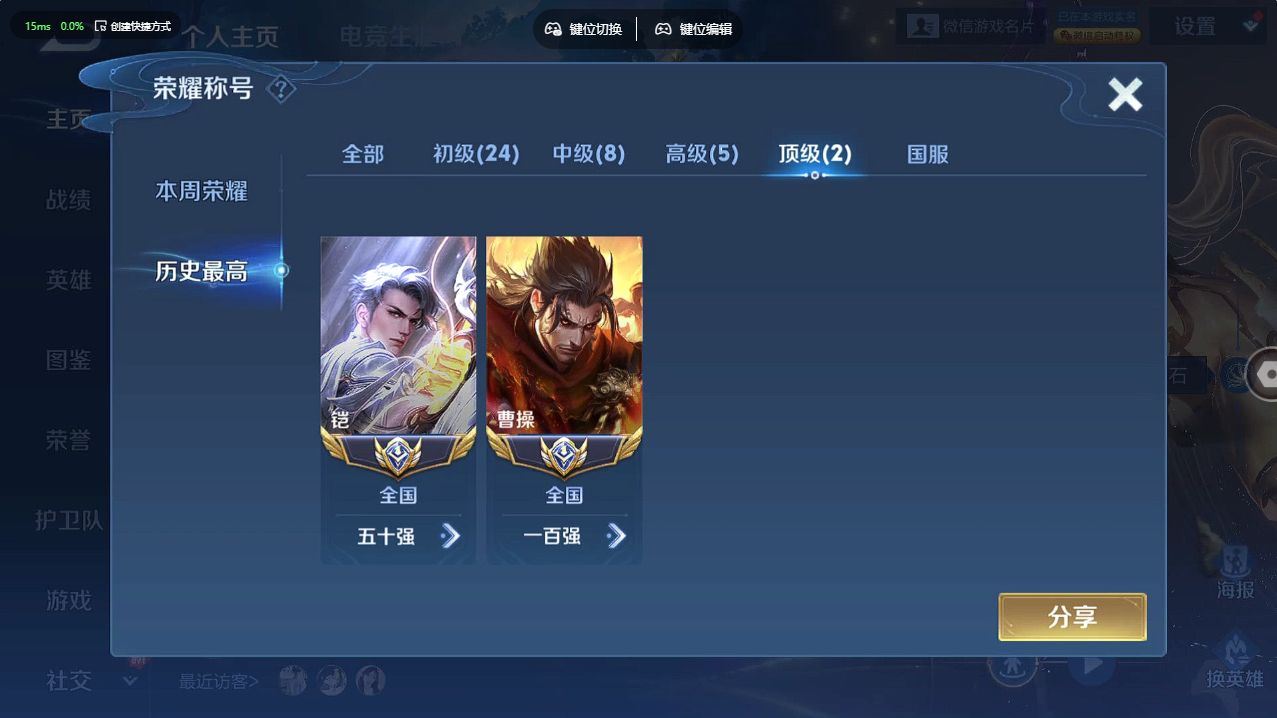Open 键位编辑 gamepad icon
1277x718 pixels.
tap(663, 29)
